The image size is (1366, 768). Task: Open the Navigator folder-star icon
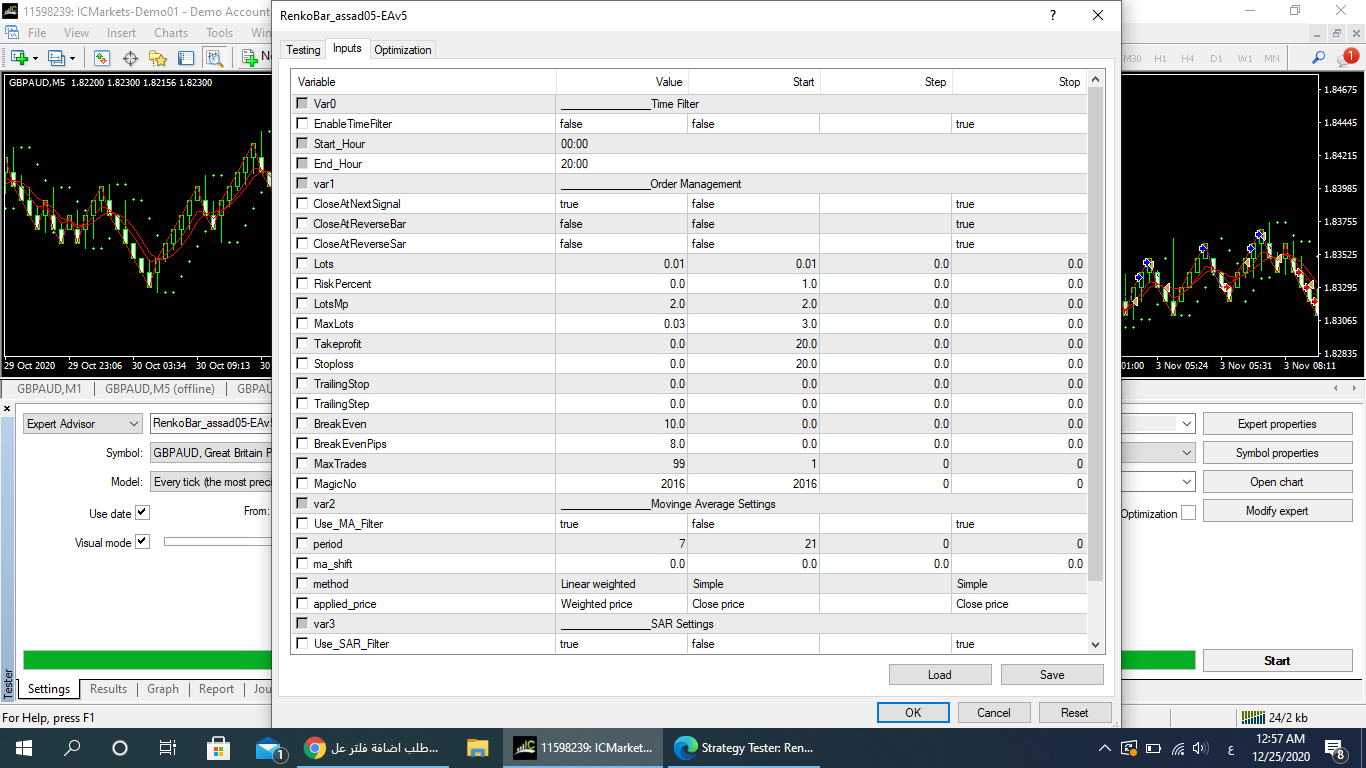tap(158, 58)
